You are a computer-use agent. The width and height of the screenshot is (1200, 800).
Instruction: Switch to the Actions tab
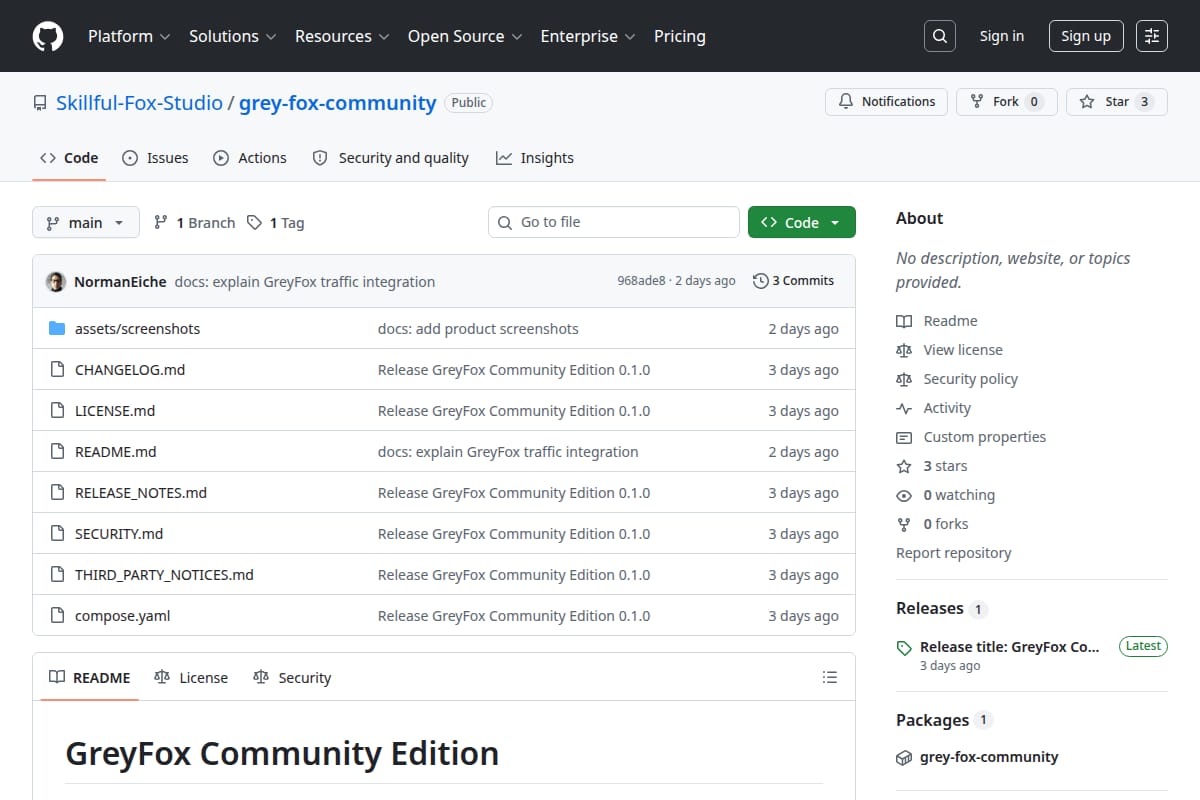point(250,158)
